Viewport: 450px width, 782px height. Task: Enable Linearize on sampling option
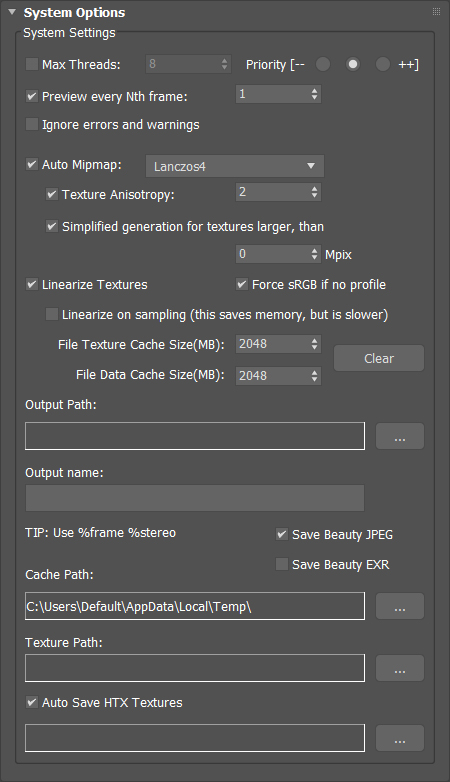52,314
